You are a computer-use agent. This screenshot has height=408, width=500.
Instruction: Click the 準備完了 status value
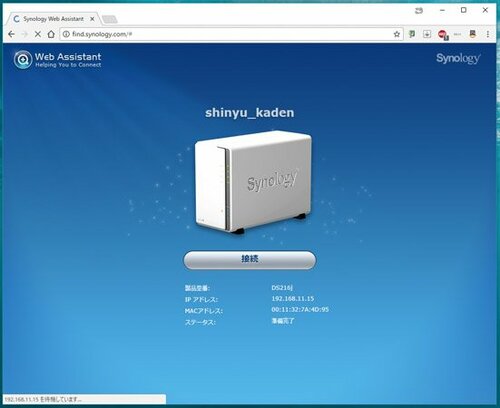[x=283, y=321]
